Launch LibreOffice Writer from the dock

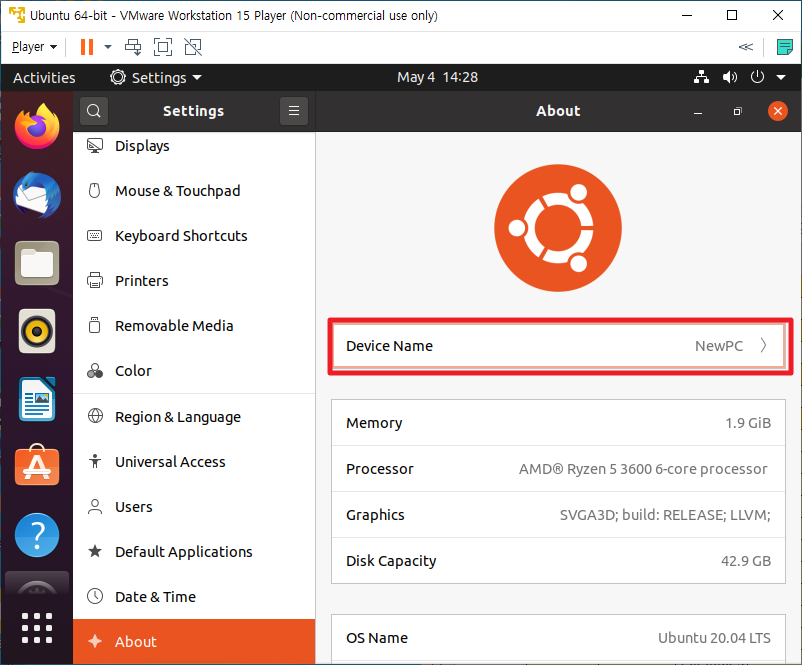[37, 399]
